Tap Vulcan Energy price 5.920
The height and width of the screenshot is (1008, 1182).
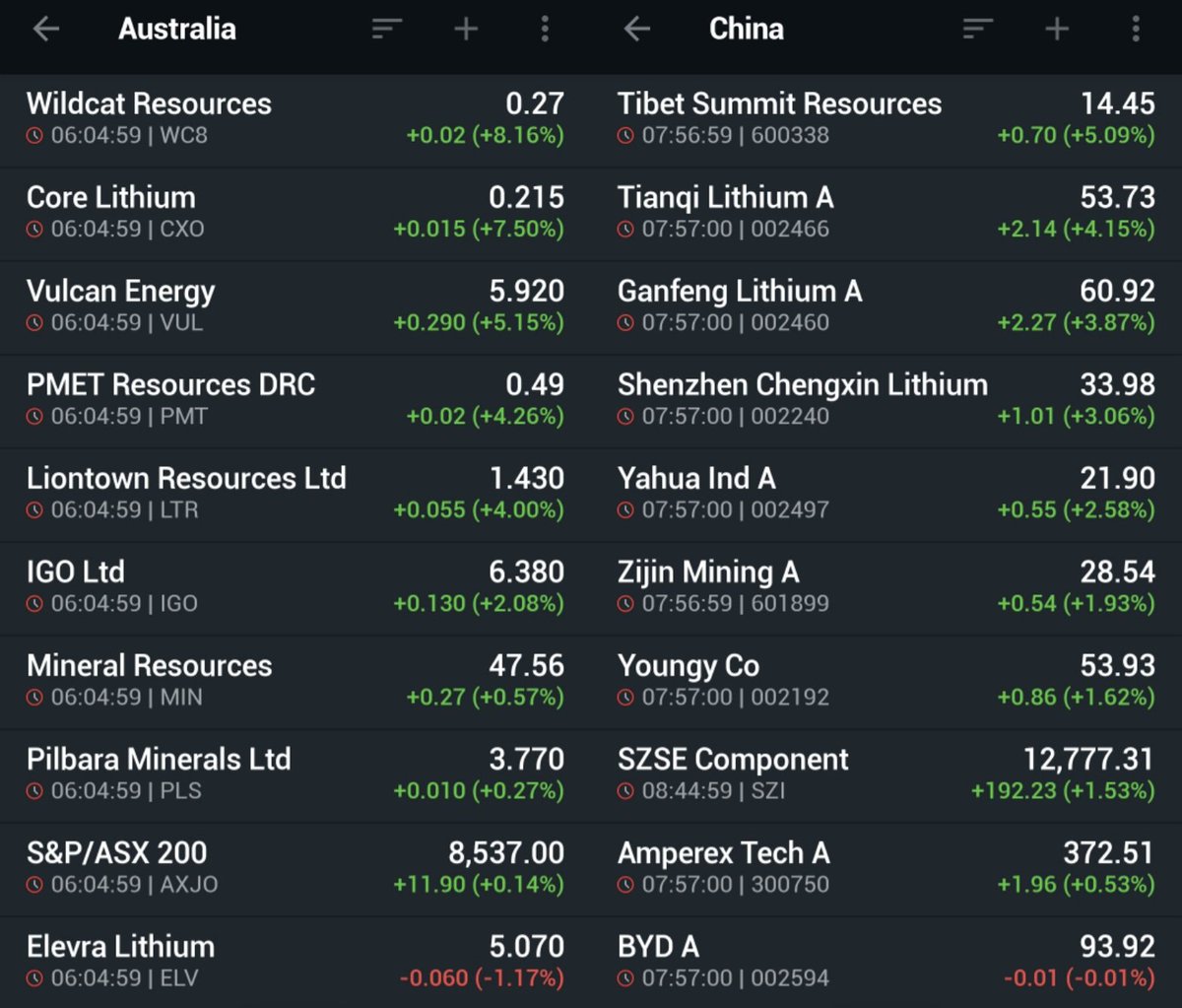point(527,291)
